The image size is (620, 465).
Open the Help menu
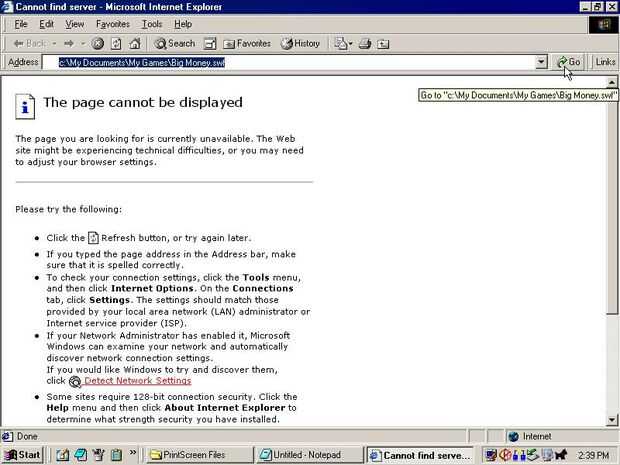point(183,25)
